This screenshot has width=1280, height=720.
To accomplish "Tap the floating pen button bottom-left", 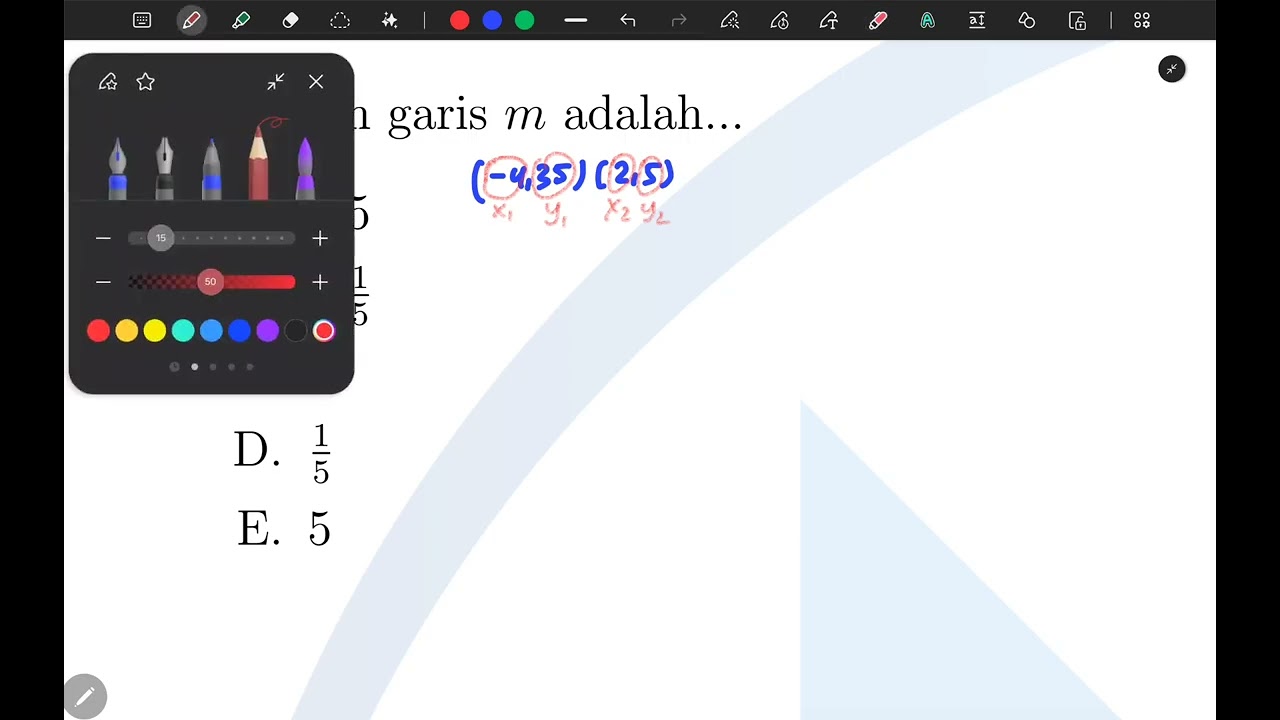I will pos(85,697).
